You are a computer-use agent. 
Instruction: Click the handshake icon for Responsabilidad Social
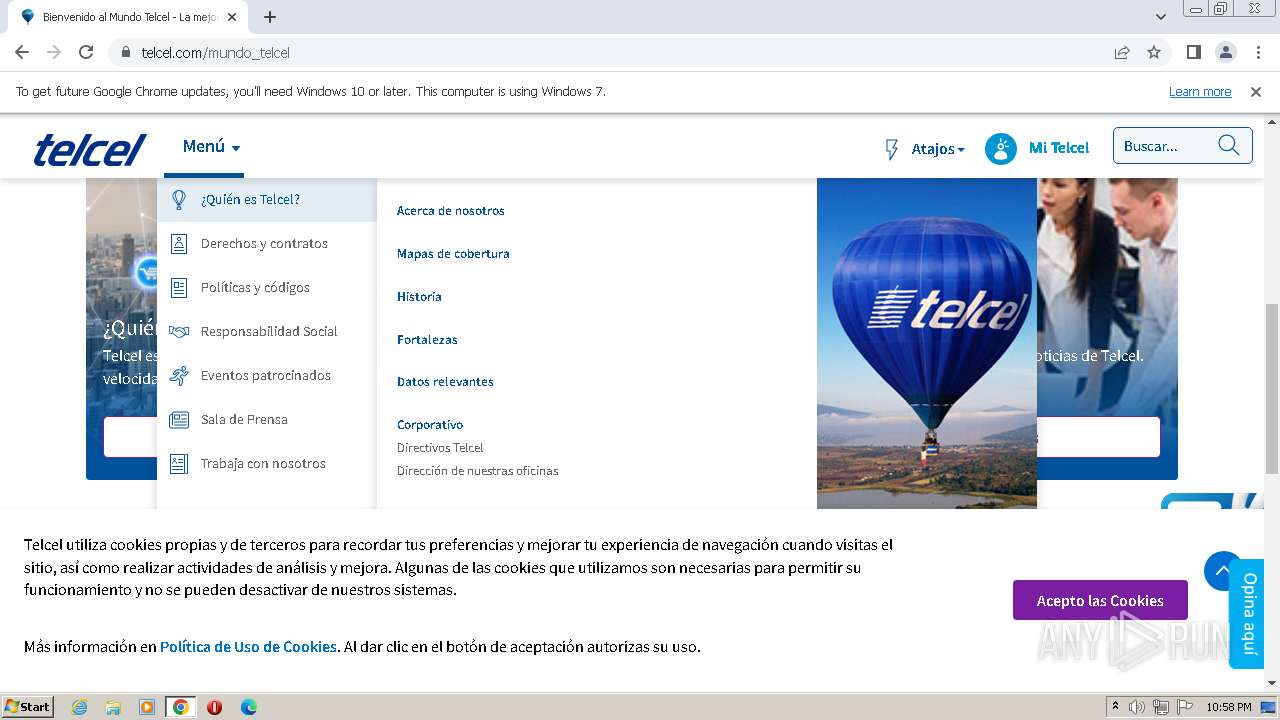pyautogui.click(x=179, y=332)
